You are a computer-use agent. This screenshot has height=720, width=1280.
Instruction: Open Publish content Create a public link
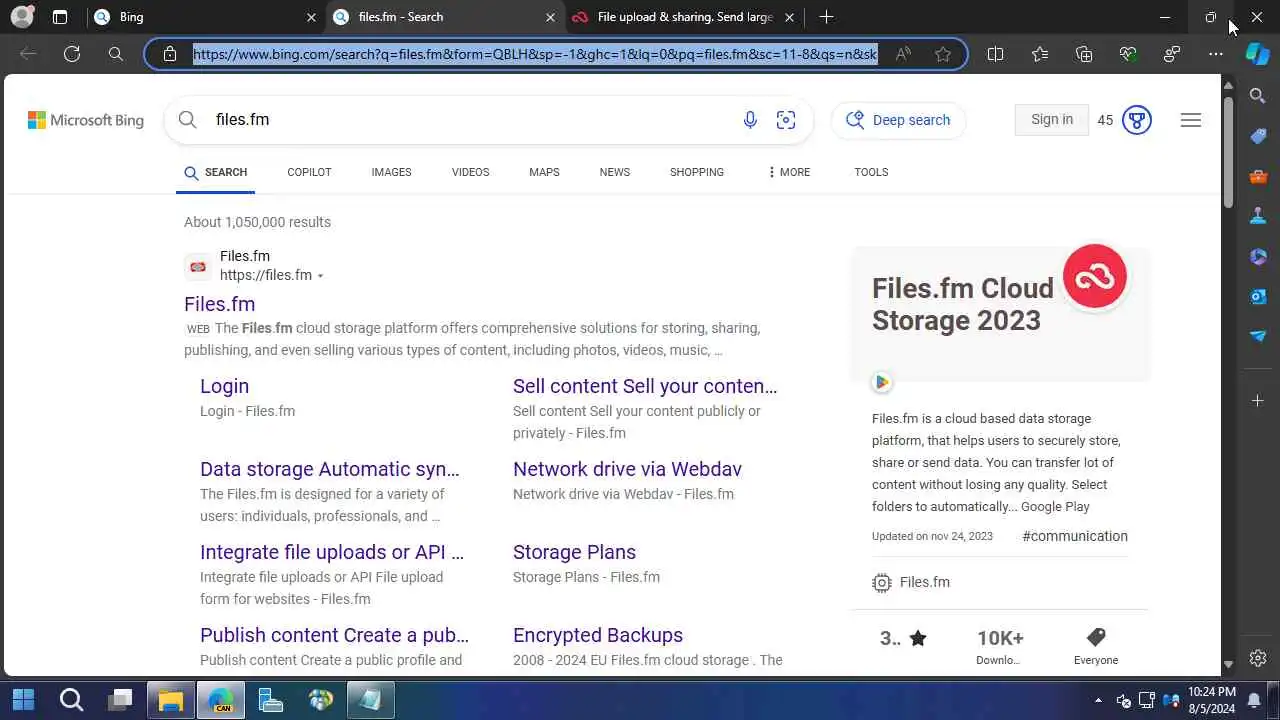point(334,635)
